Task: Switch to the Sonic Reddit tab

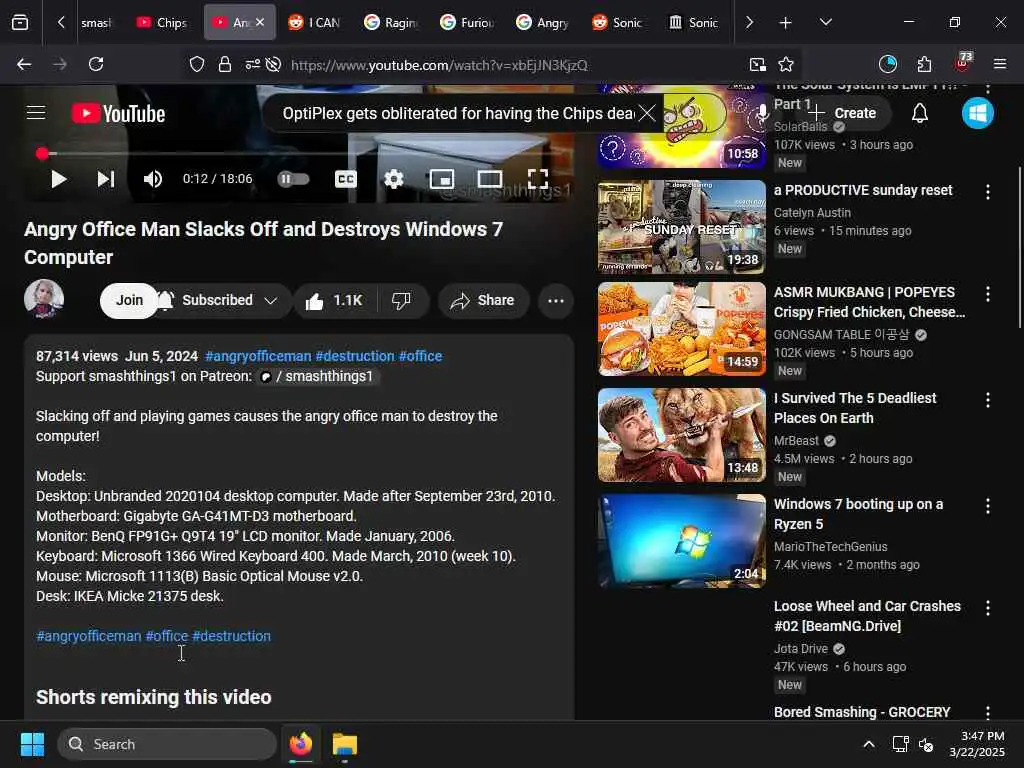Action: click(619, 23)
